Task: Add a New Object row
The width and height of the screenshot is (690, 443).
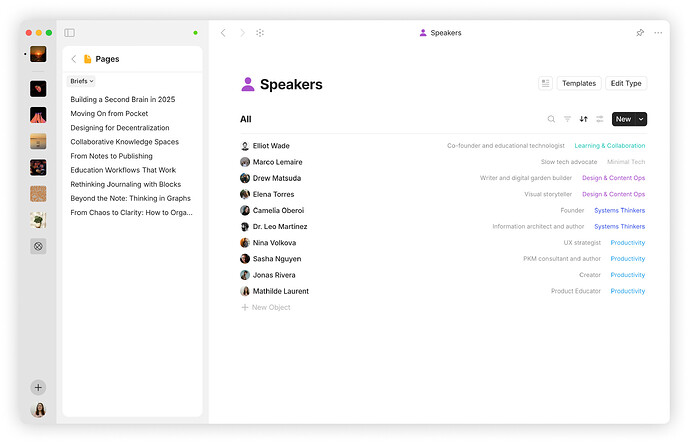Action: (x=266, y=308)
